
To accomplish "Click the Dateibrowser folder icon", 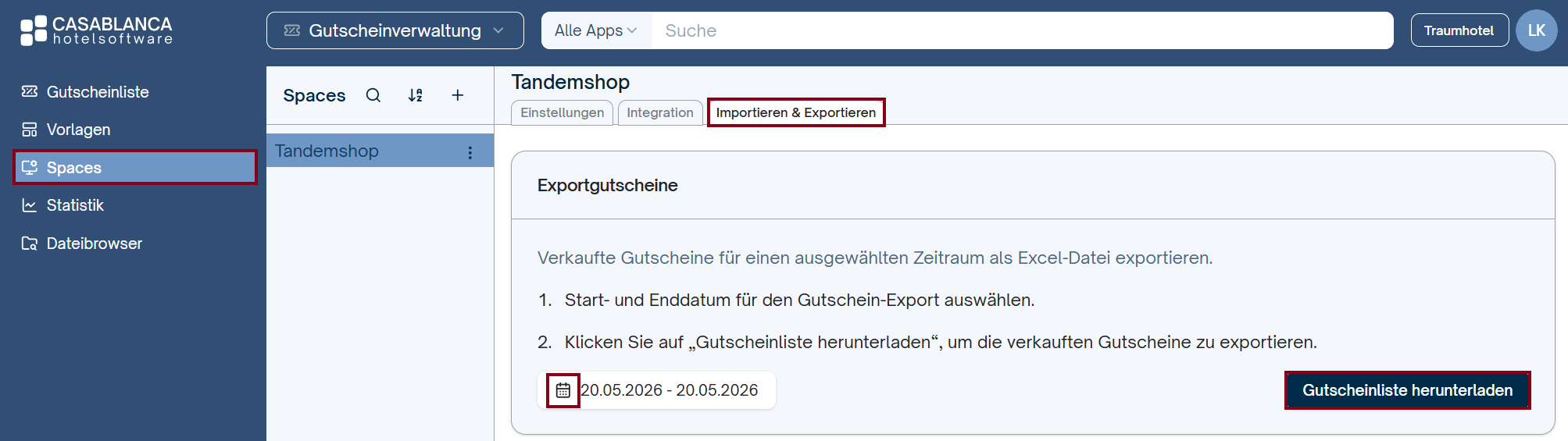I will (x=30, y=244).
